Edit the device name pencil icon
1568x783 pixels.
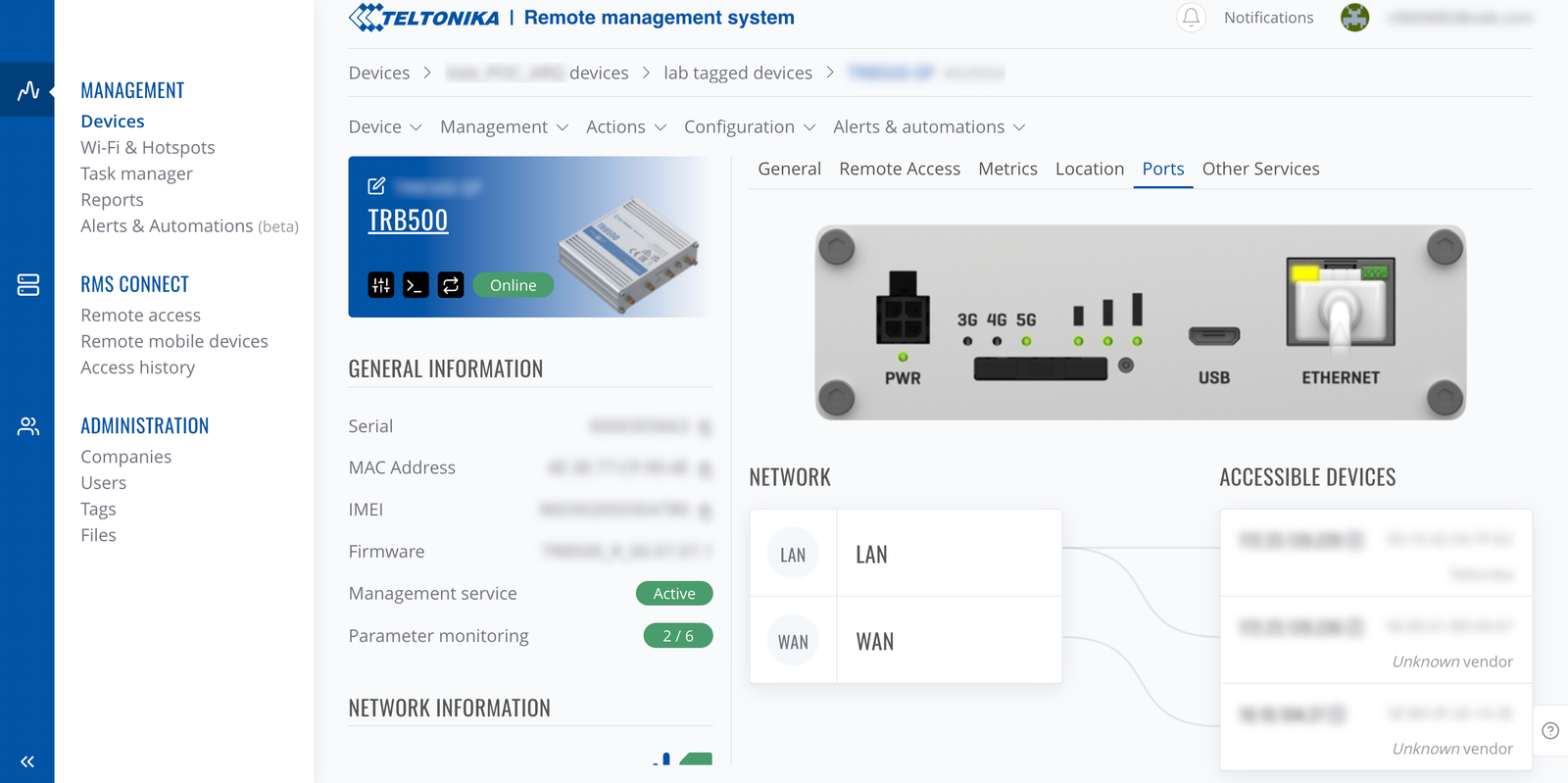pos(376,185)
